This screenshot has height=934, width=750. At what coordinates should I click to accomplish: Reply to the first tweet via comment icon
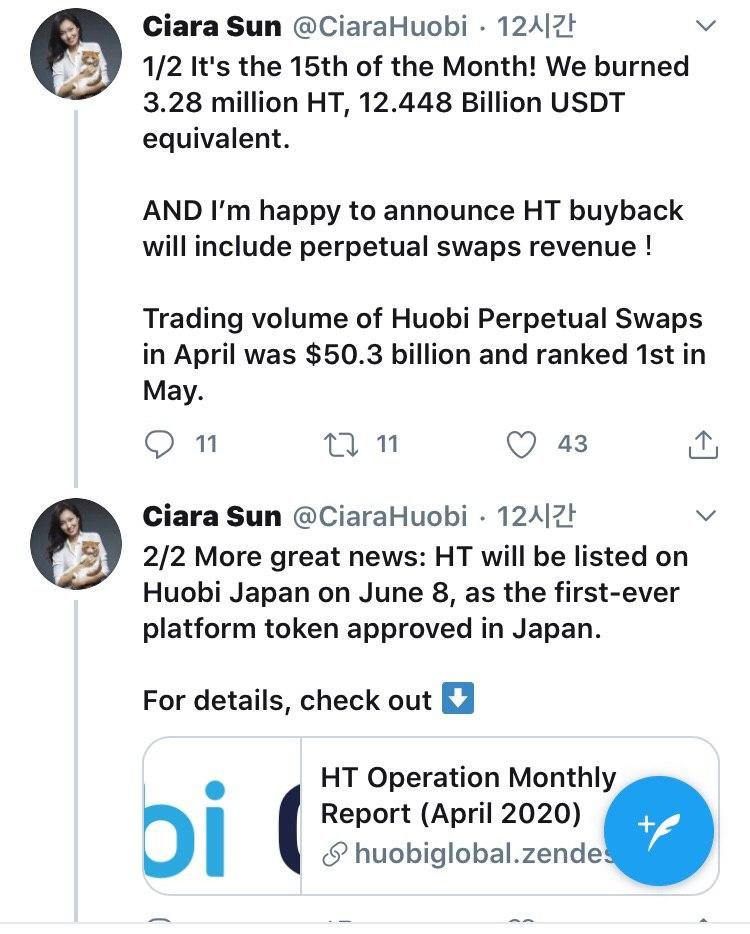[159, 444]
